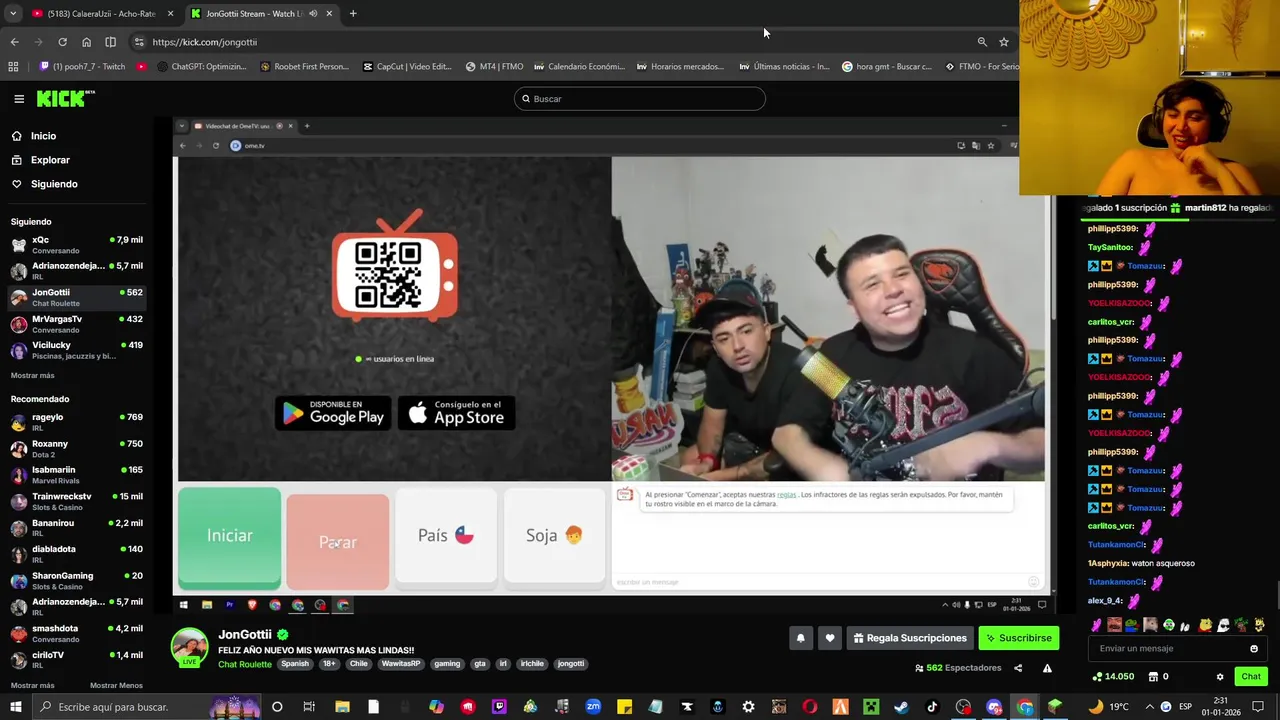The height and width of the screenshot is (720, 1280).
Task: Open new browser tab
Action: [x=353, y=14]
